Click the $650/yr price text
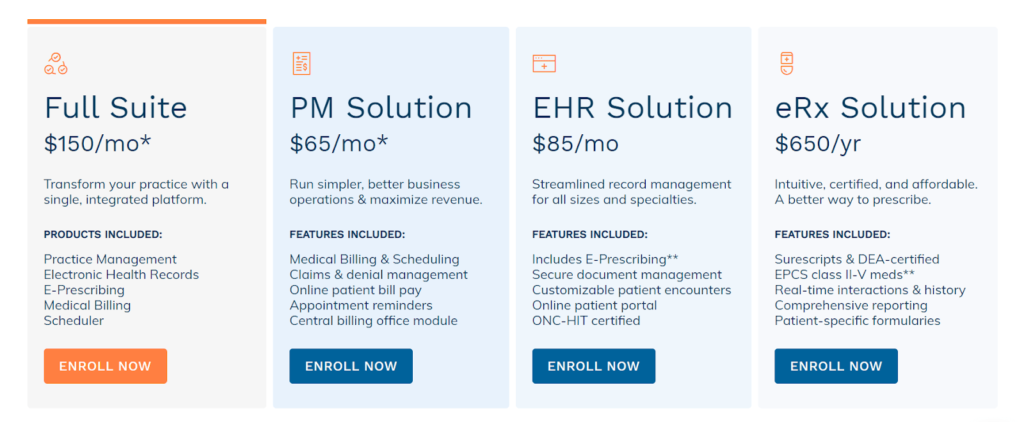Screen dimensions: 1024x422 (x=818, y=144)
